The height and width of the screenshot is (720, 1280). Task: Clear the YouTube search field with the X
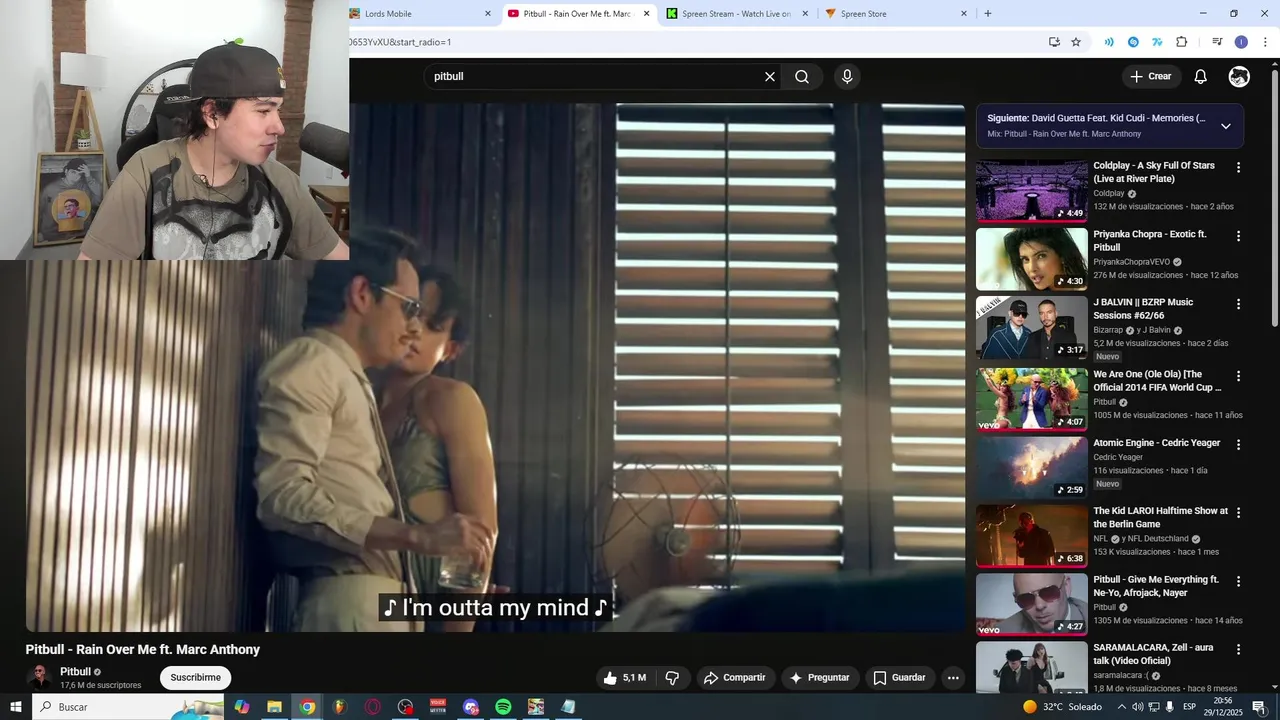point(770,77)
